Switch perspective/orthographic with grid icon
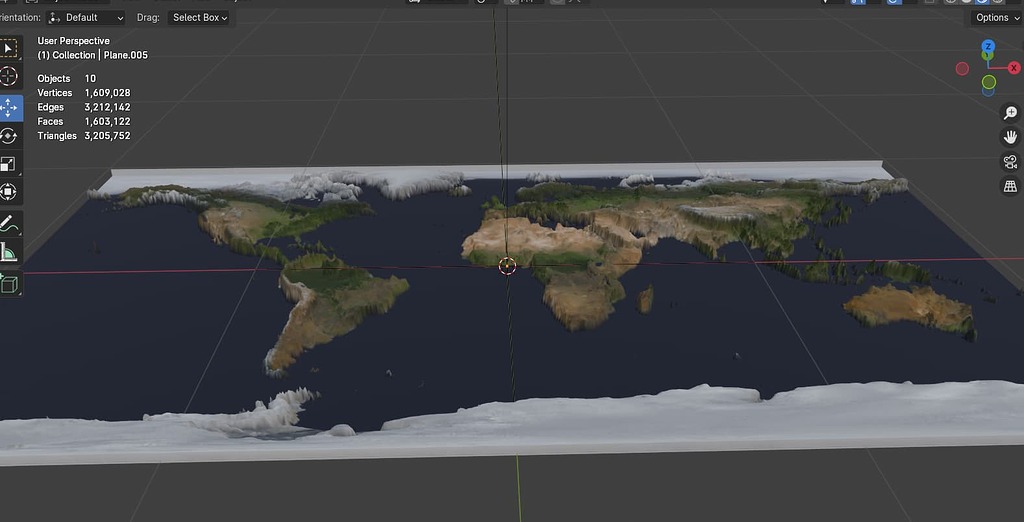1024x522 pixels. tap(1010, 187)
